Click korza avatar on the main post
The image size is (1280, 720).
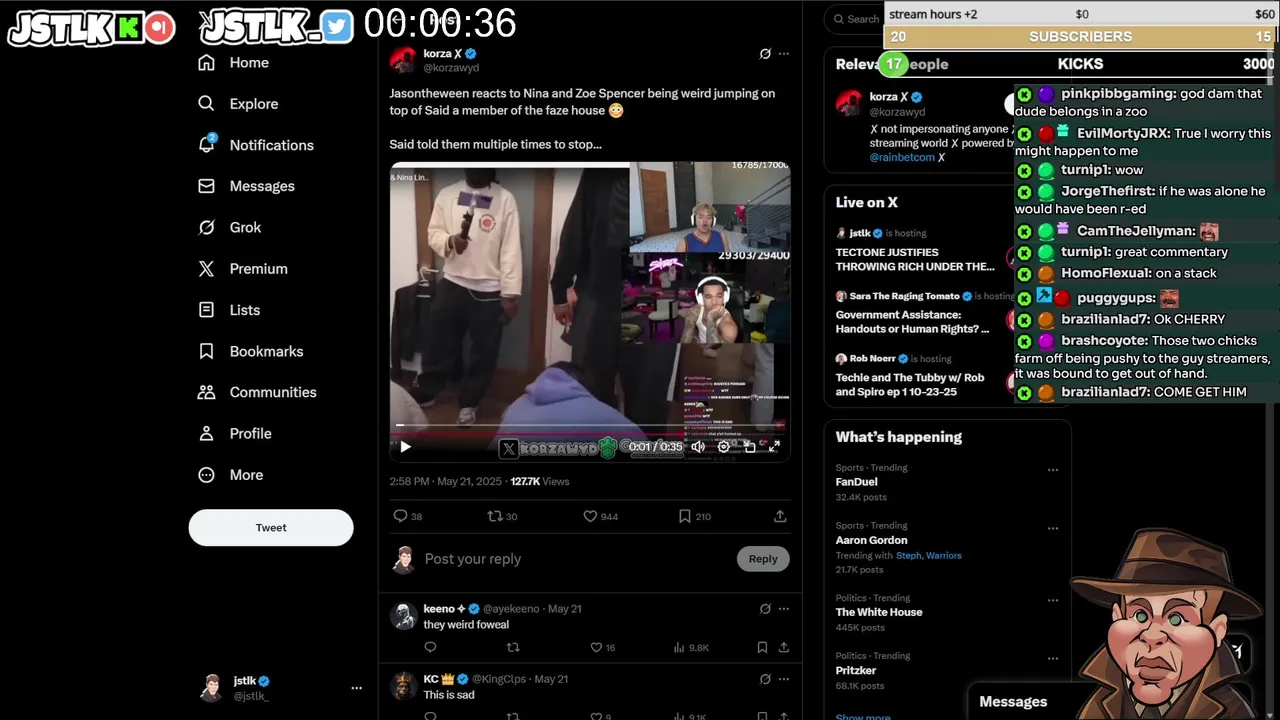pyautogui.click(x=403, y=60)
